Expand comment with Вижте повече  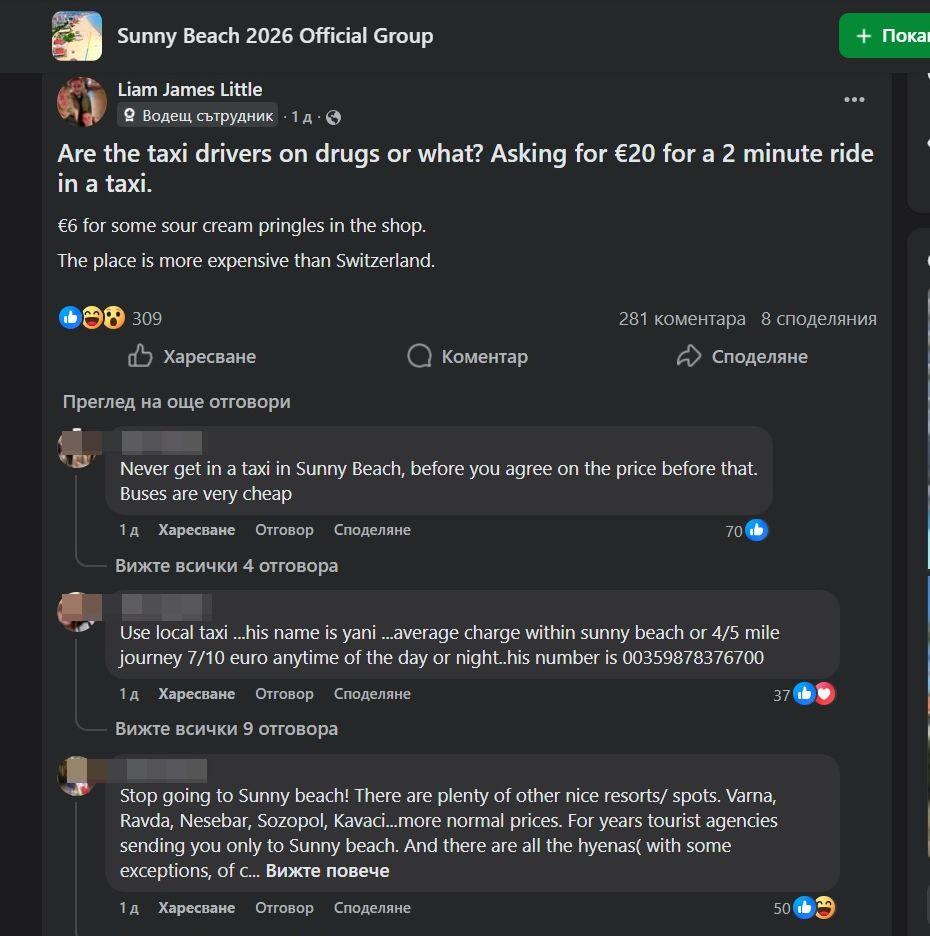[x=327, y=871]
